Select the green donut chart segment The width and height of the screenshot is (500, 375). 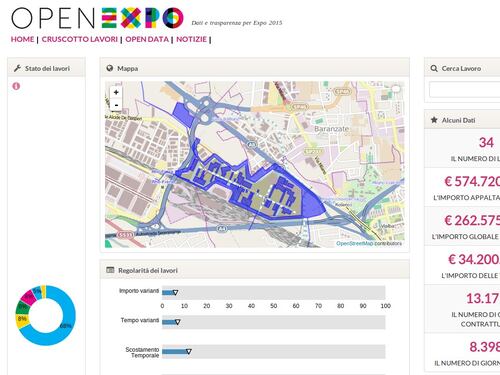23,307
